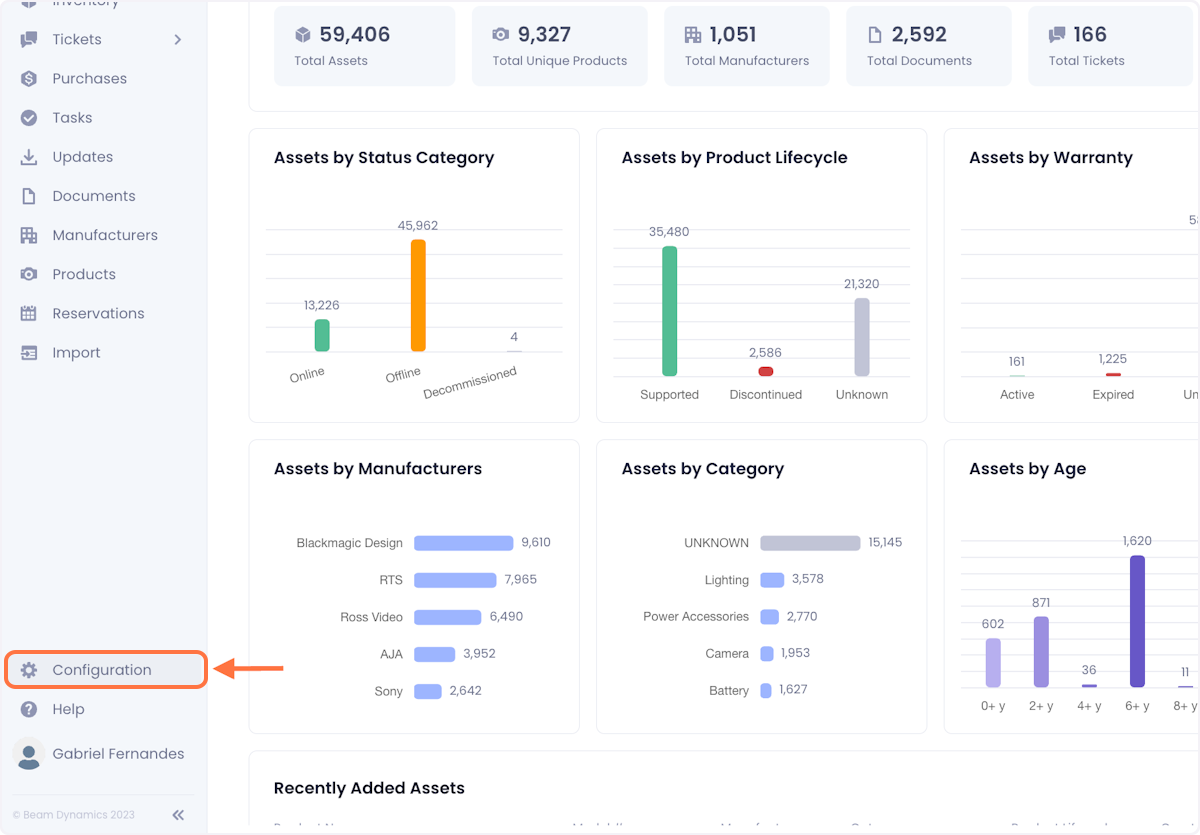Click the user avatar icon
This screenshot has height=835, width=1200.
(x=29, y=754)
